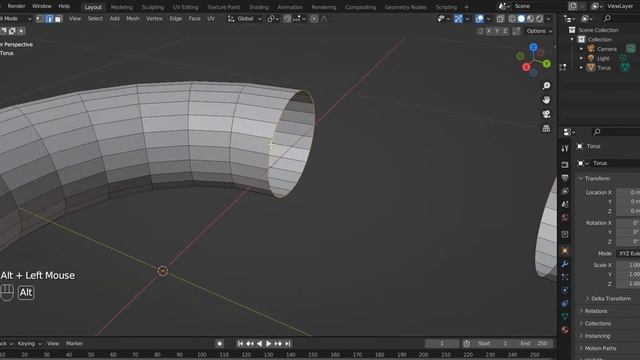Toggle viewport overlays button
The image size is (640, 360).
point(480,19)
